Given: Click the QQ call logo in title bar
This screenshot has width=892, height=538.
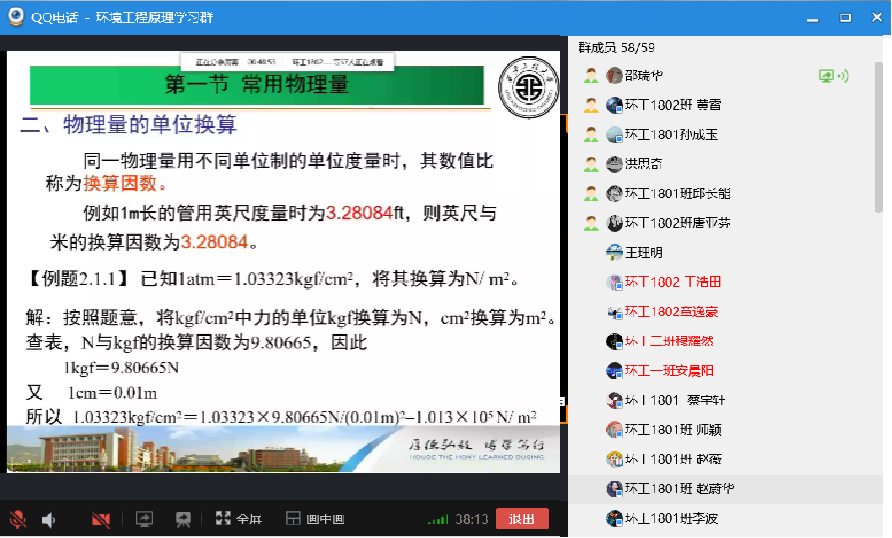Looking at the screenshot, I should point(15,17).
